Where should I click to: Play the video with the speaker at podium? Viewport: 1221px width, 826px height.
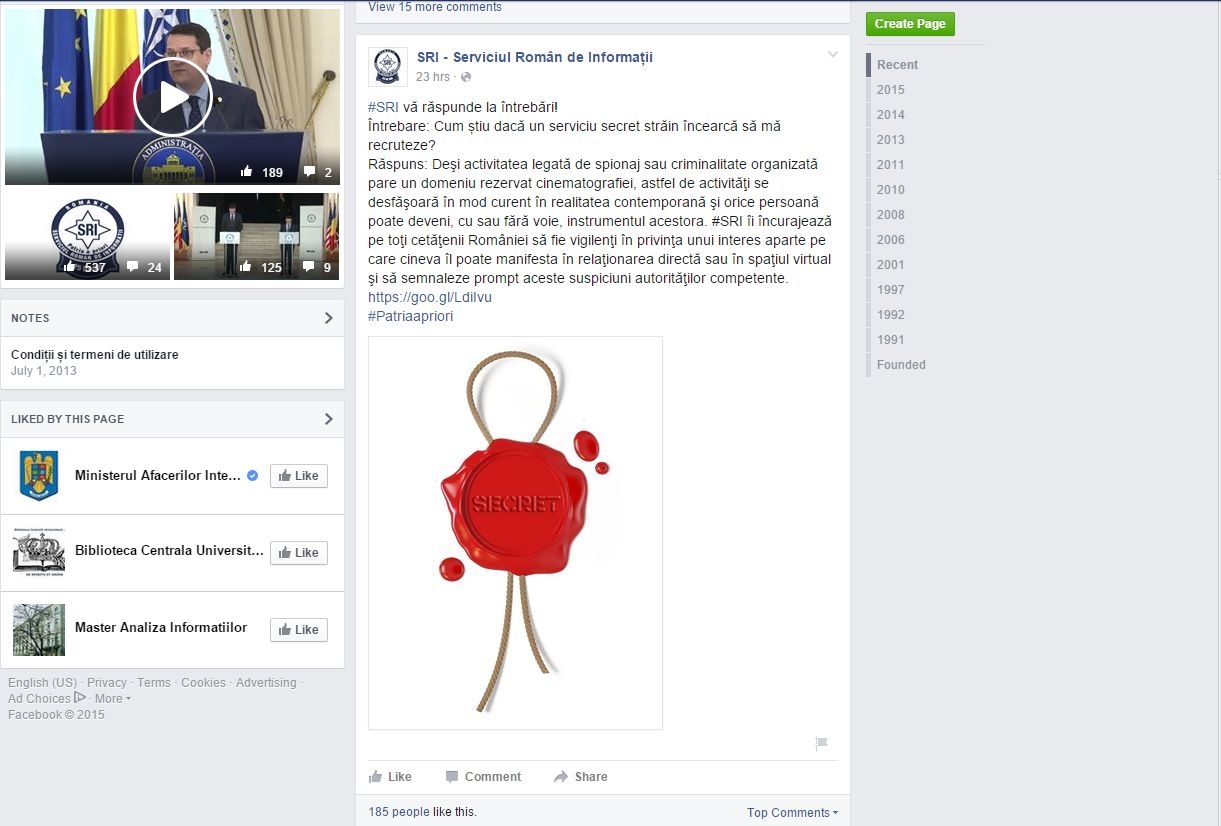(x=172, y=97)
